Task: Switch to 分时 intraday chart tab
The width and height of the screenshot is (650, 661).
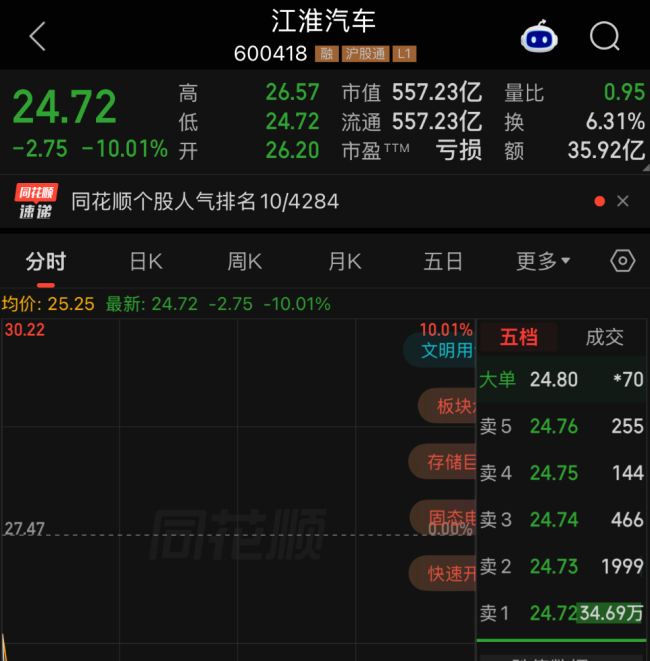Action: click(46, 261)
